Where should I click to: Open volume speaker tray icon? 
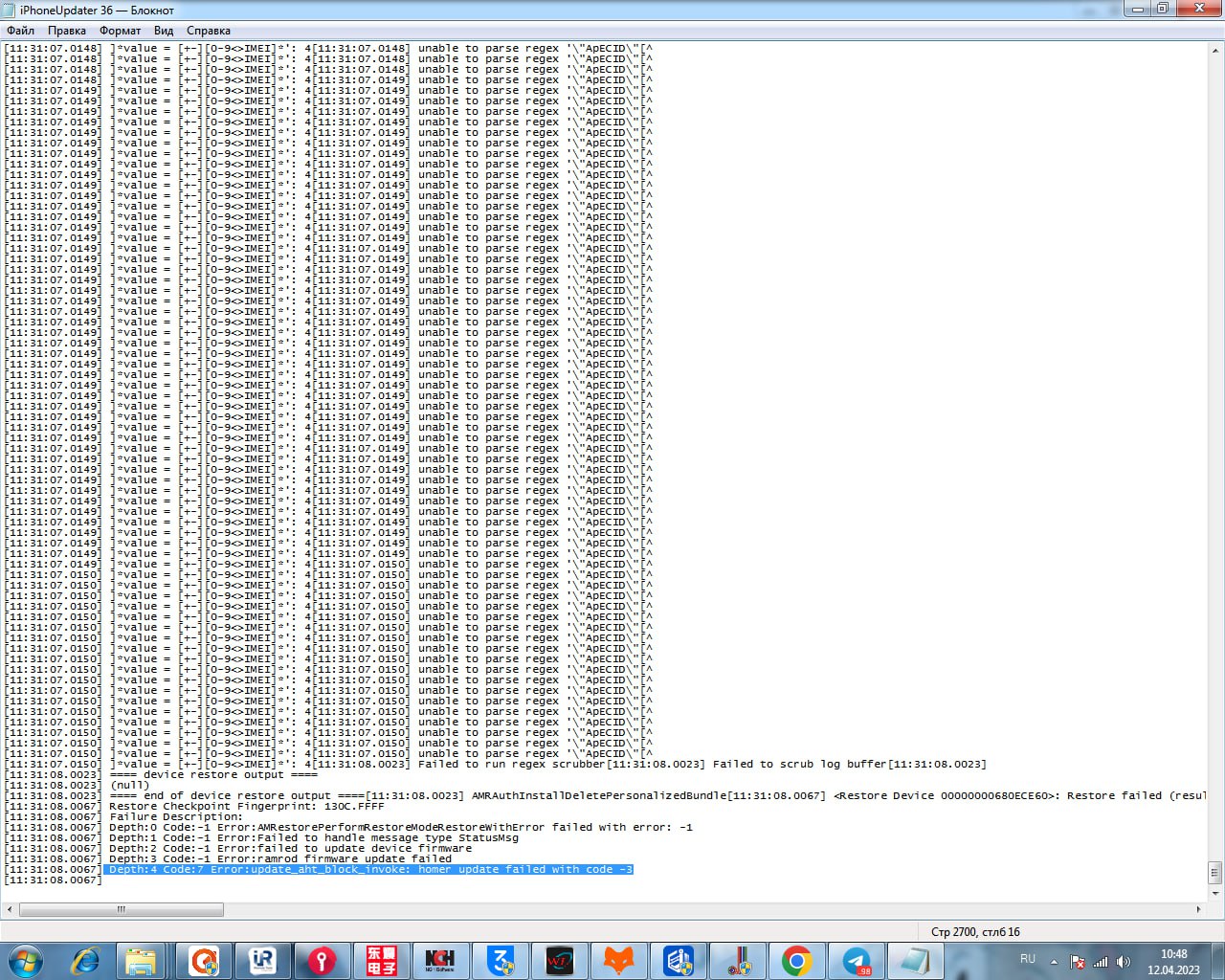pos(1123,962)
